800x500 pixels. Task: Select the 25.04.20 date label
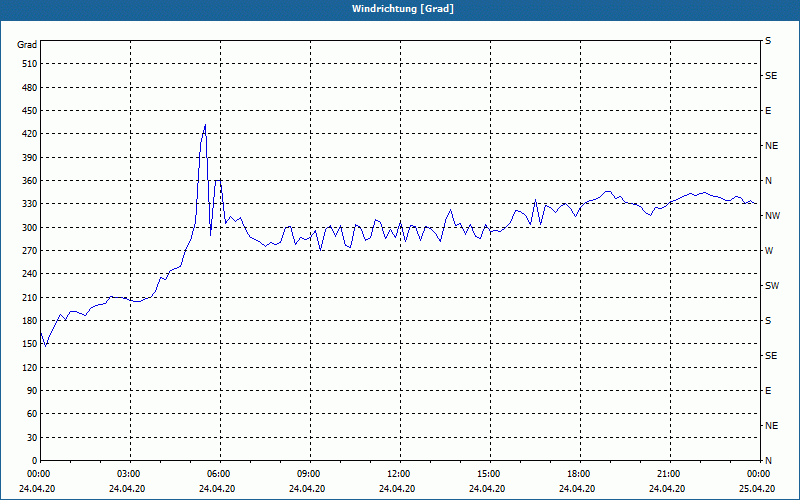click(757, 489)
